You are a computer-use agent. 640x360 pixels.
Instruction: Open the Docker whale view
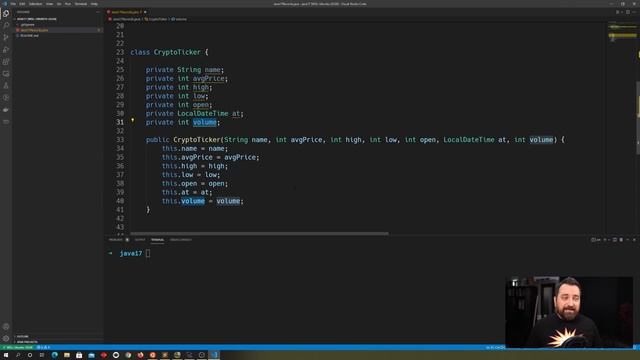[6, 110]
